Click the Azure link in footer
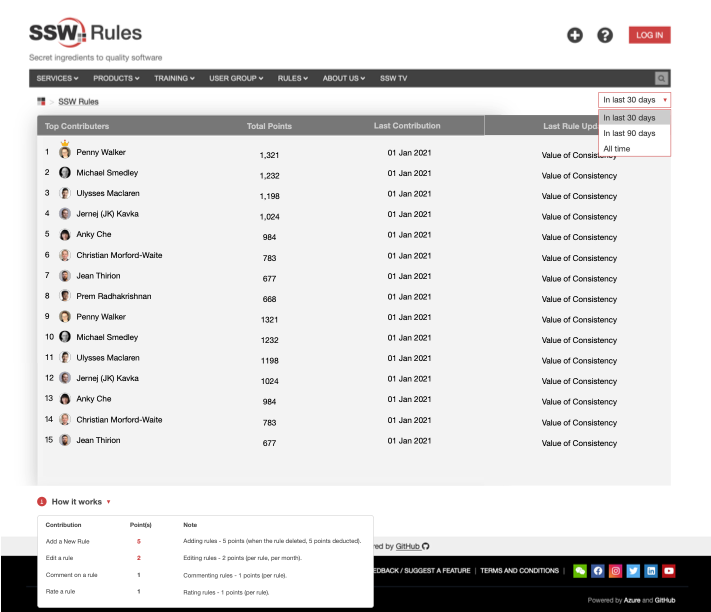This screenshot has width=711, height=612. coord(632,600)
